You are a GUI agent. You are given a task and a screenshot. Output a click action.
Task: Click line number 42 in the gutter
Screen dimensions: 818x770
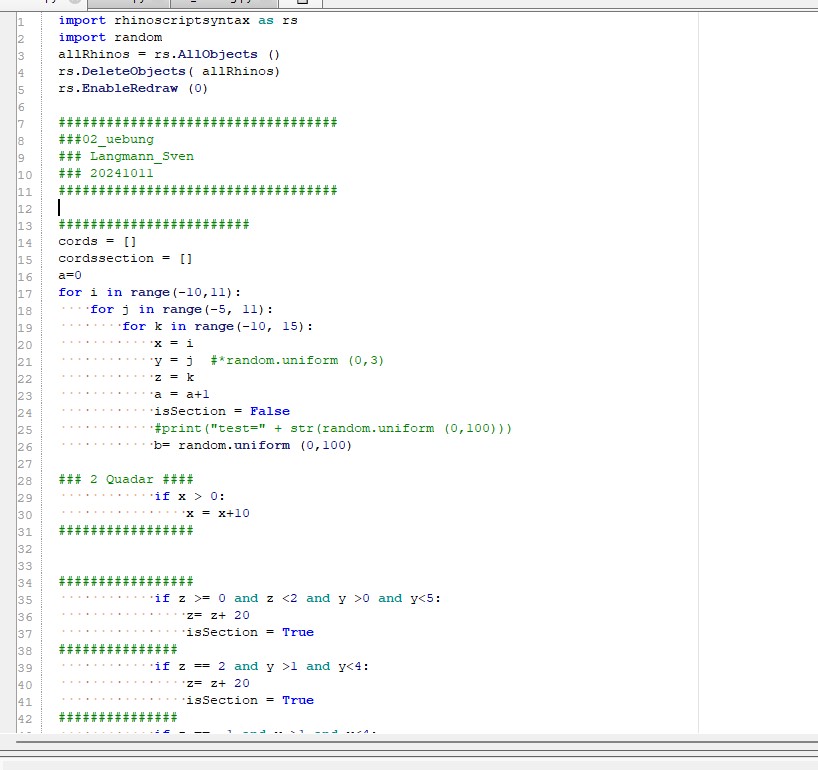[25, 718]
